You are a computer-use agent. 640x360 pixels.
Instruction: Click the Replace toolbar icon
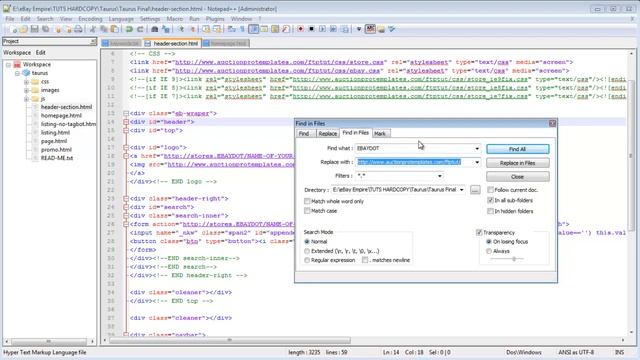(165, 29)
